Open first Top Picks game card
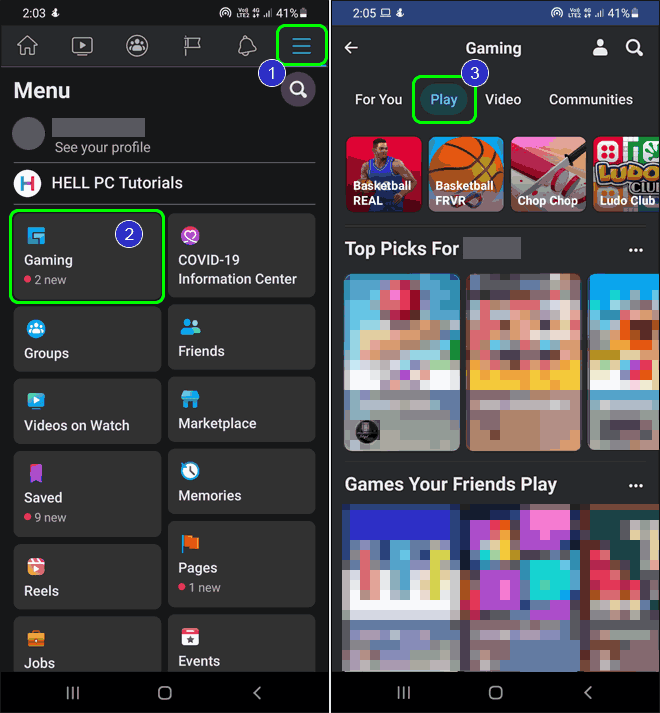The height and width of the screenshot is (713, 660). [402, 362]
